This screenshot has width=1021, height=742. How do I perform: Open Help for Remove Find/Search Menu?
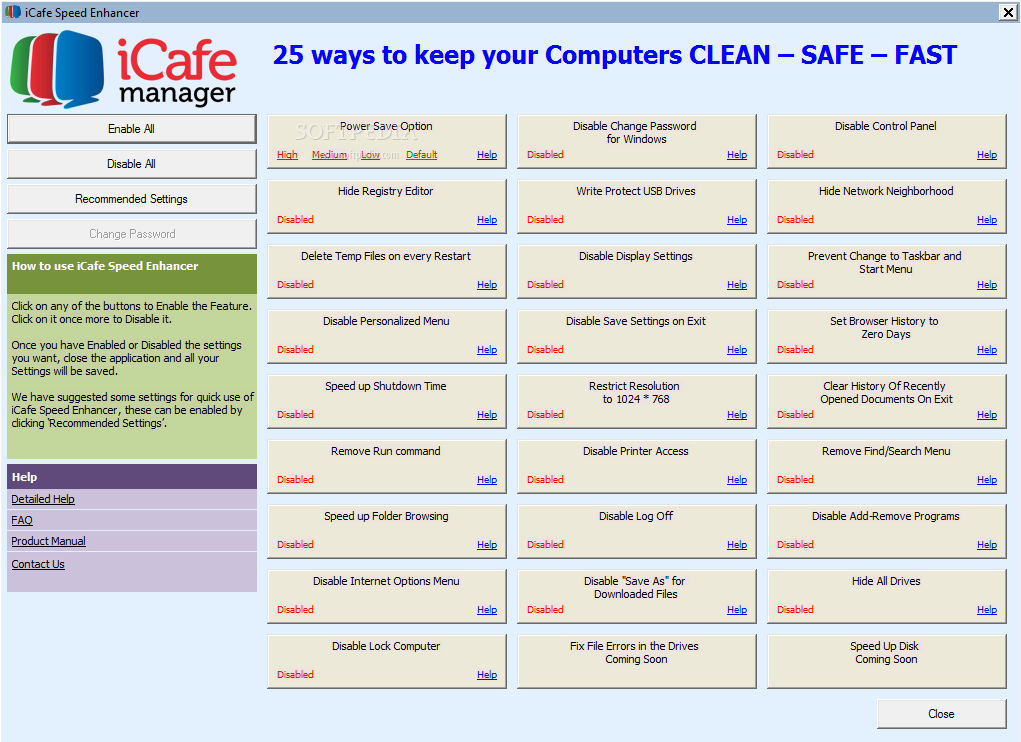(987, 480)
